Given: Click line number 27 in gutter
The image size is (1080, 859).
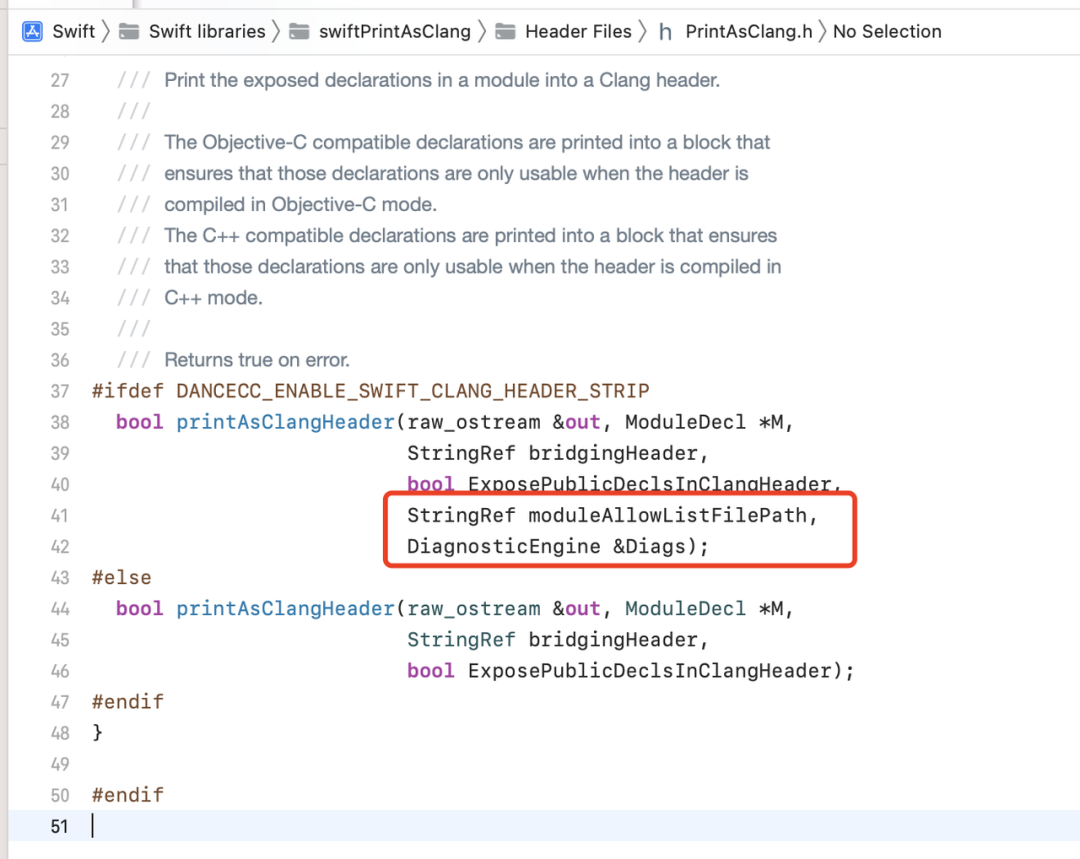Looking at the screenshot, I should tap(60, 81).
